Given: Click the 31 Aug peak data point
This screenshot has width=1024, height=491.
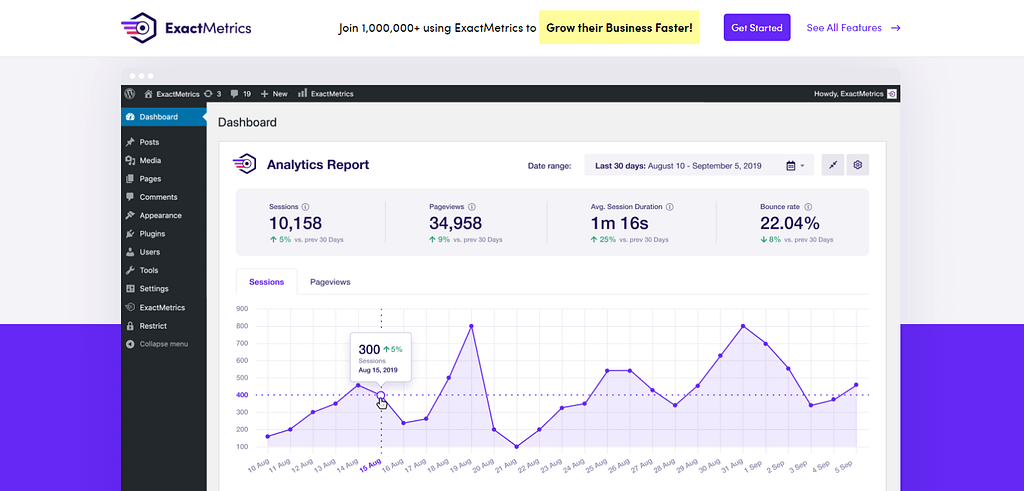Looking at the screenshot, I should click(743, 326).
